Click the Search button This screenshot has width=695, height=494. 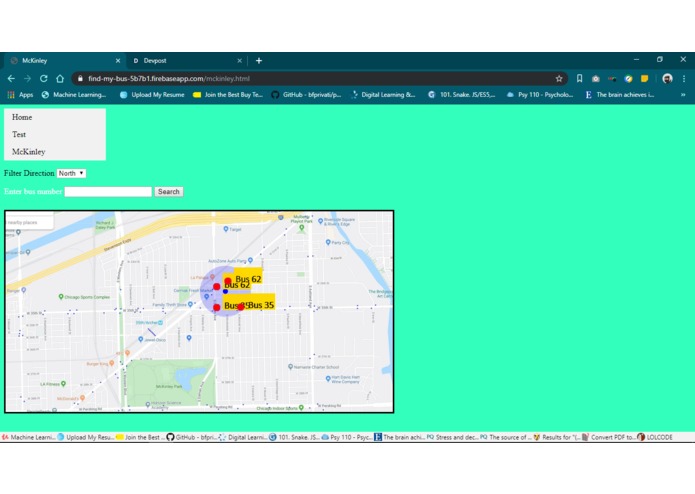pyautogui.click(x=169, y=192)
